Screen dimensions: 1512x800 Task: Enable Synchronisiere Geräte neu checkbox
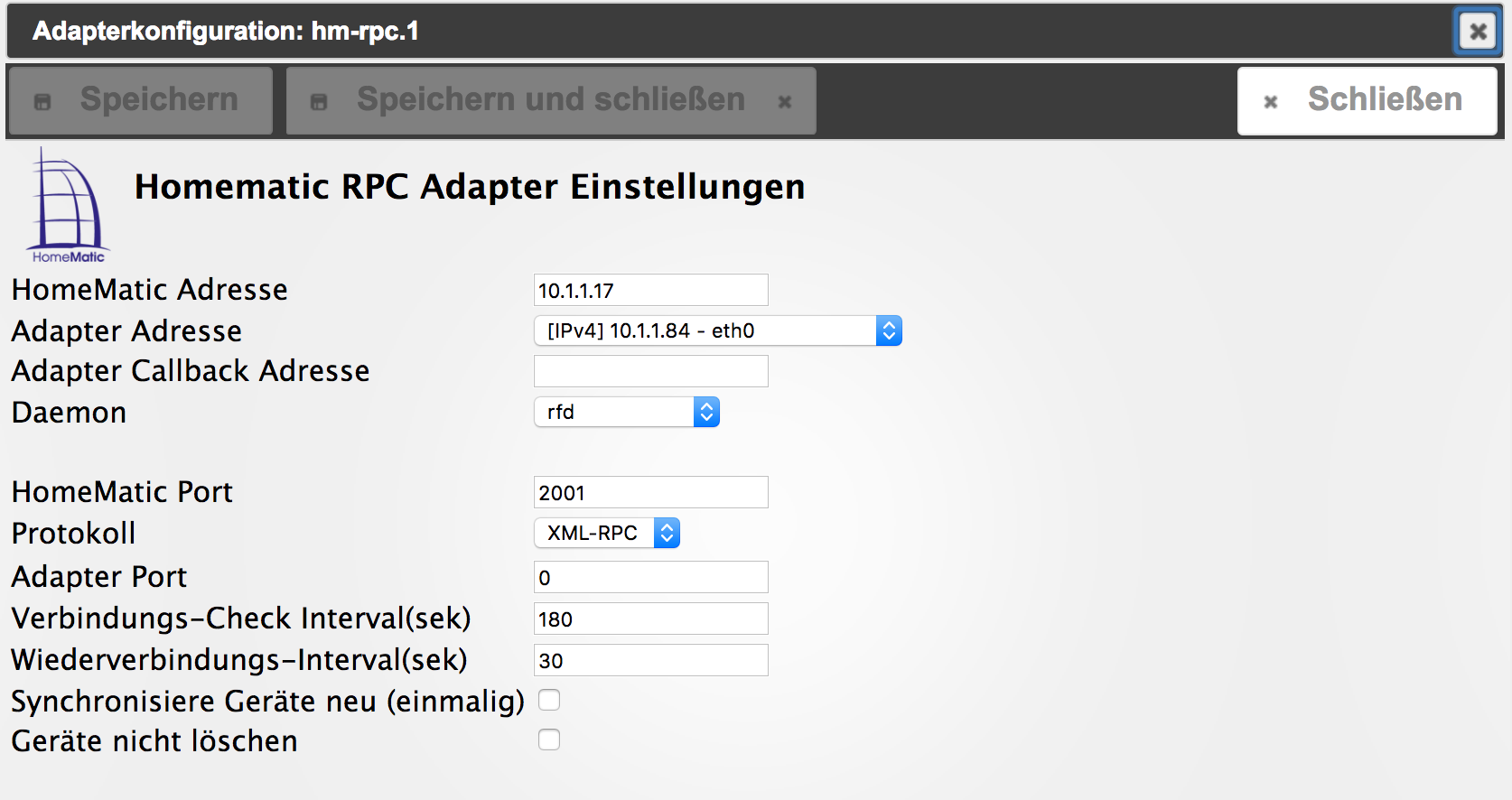[549, 700]
